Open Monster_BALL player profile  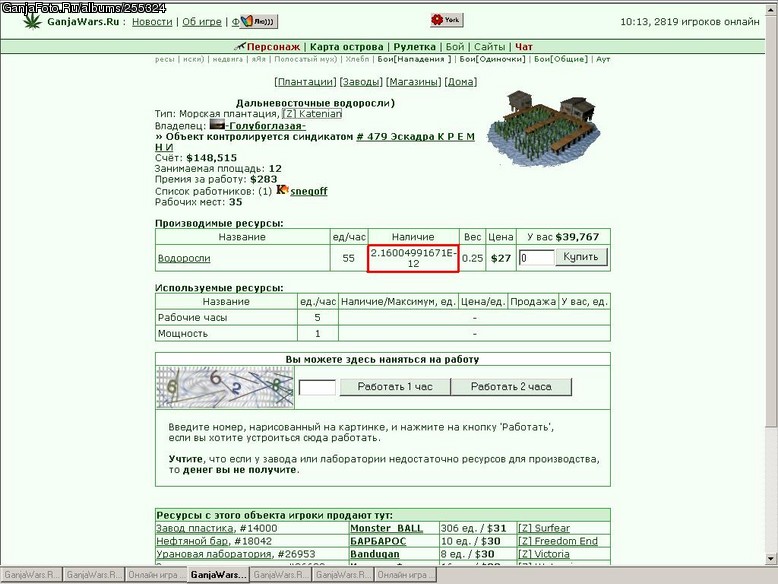point(387,528)
